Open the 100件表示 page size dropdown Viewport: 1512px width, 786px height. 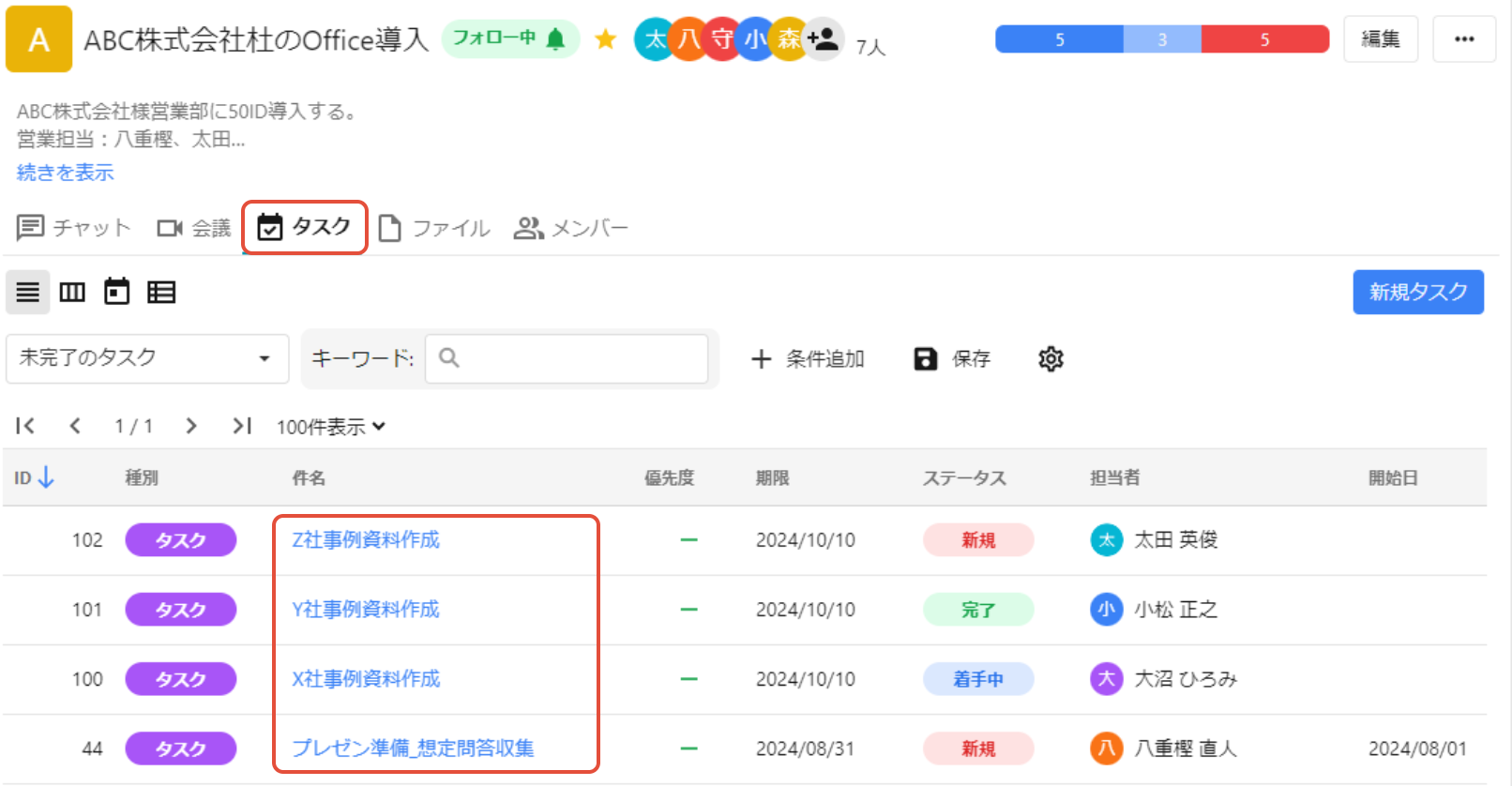tap(331, 427)
